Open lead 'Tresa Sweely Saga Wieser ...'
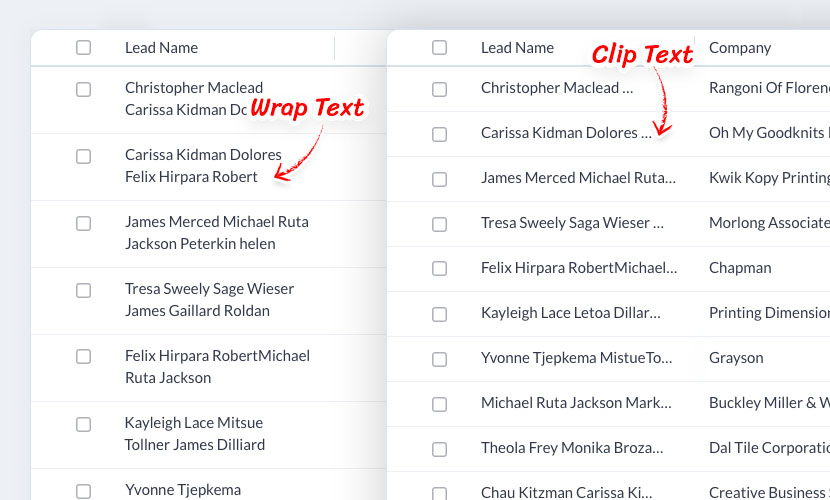830x500 pixels. [572, 223]
